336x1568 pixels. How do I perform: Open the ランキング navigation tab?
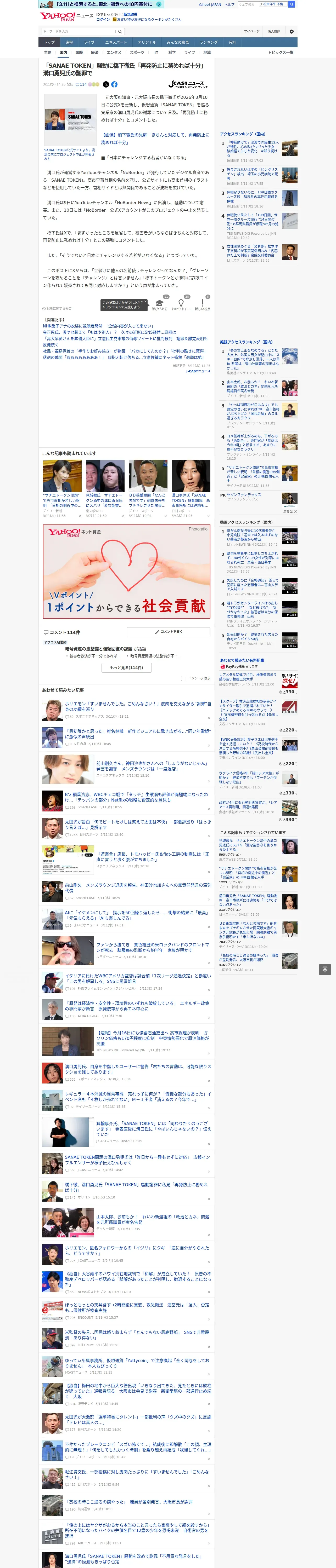point(209,43)
